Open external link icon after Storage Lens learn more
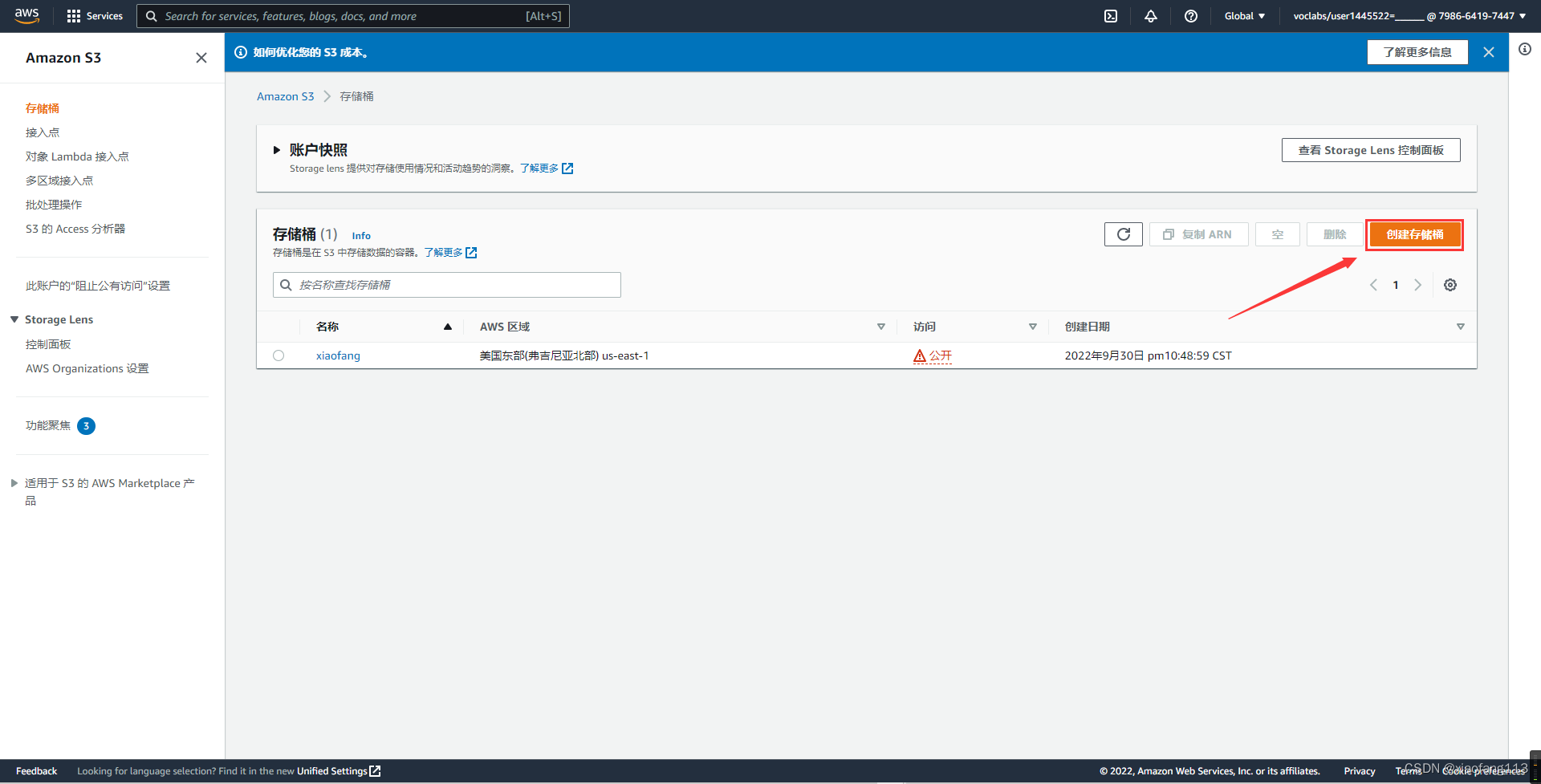This screenshot has width=1541, height=784. [x=567, y=169]
